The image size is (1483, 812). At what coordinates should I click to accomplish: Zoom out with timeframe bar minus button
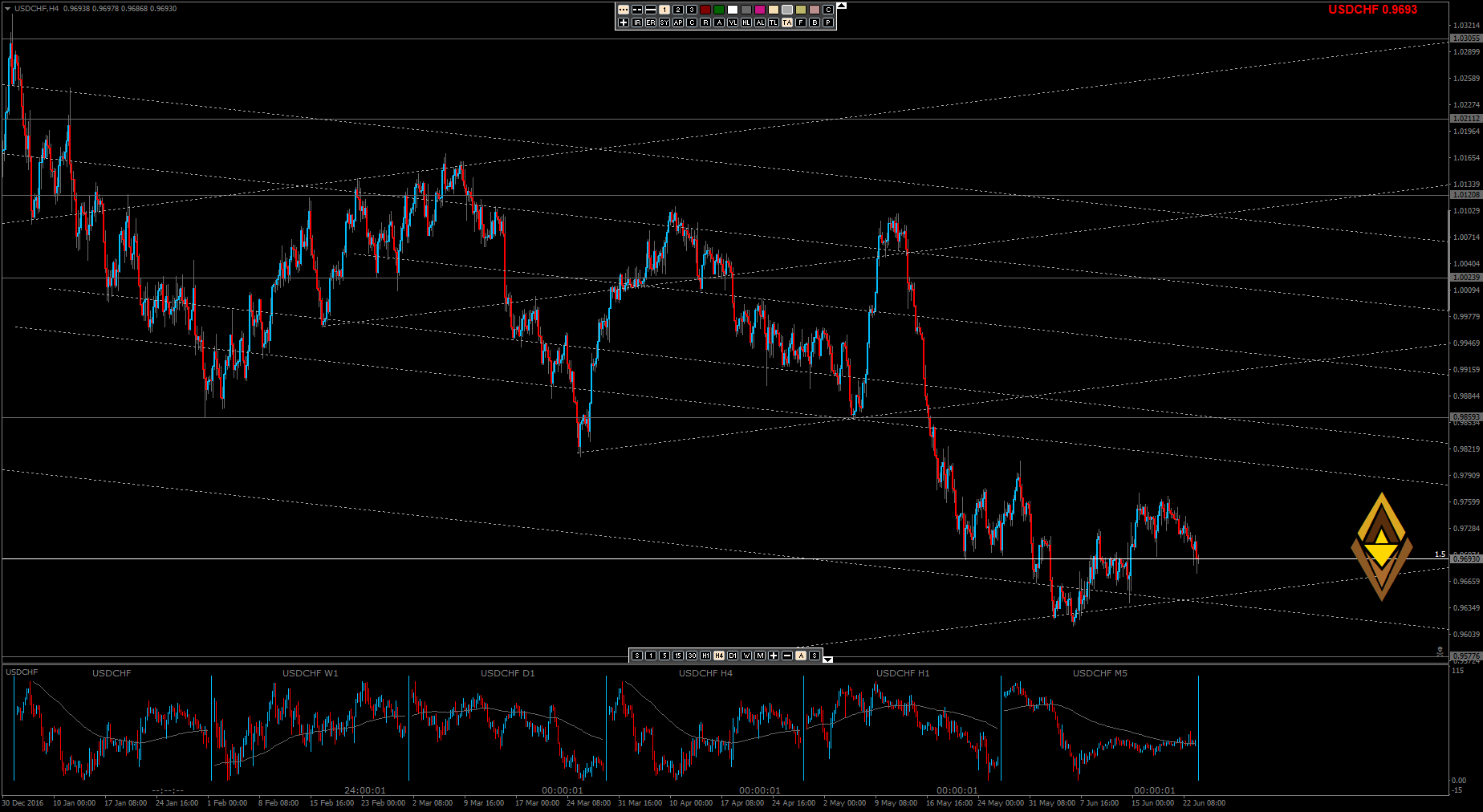point(787,656)
